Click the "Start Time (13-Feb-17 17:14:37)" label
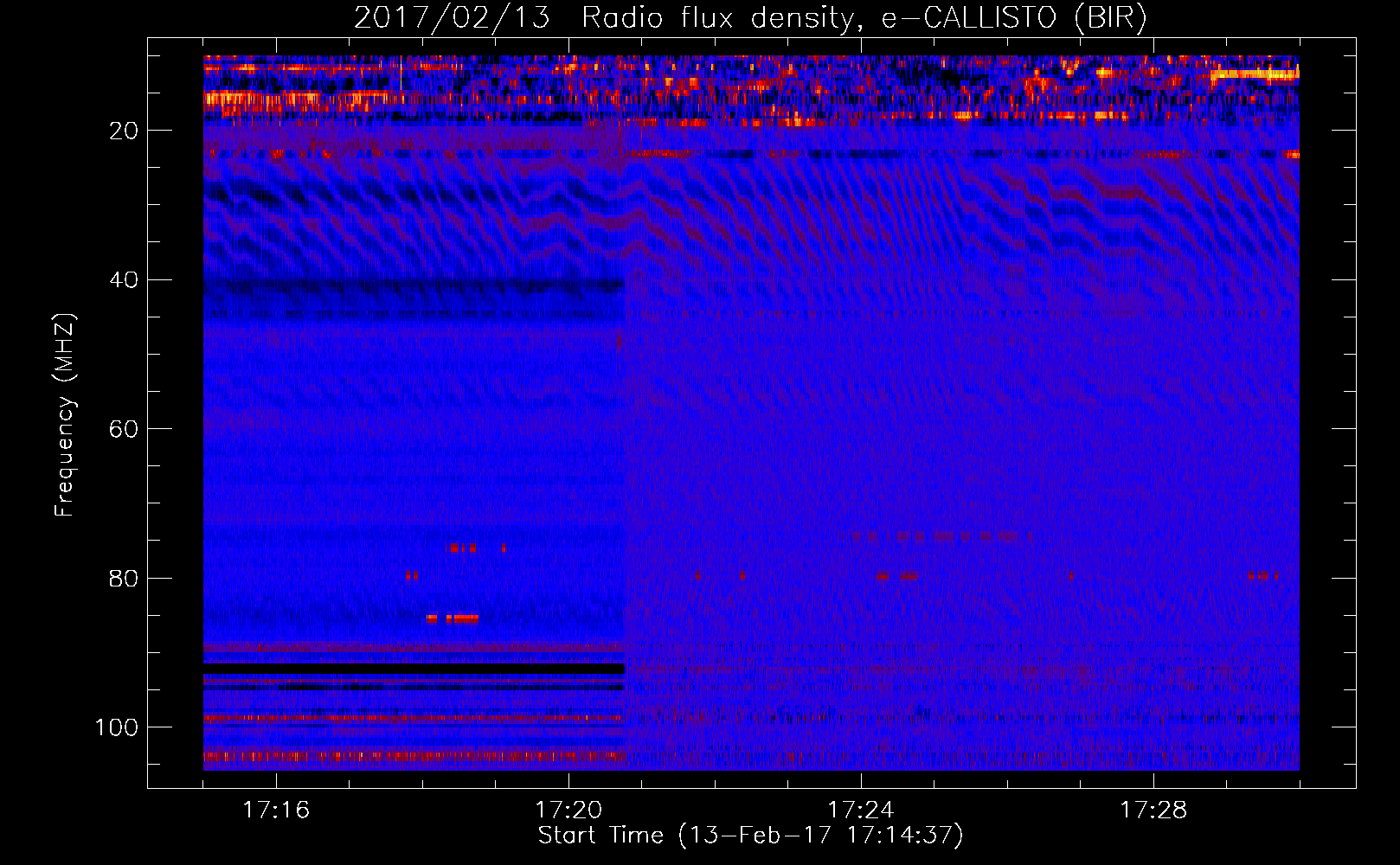Screen dimensions: 1400x865 [x=750, y=836]
